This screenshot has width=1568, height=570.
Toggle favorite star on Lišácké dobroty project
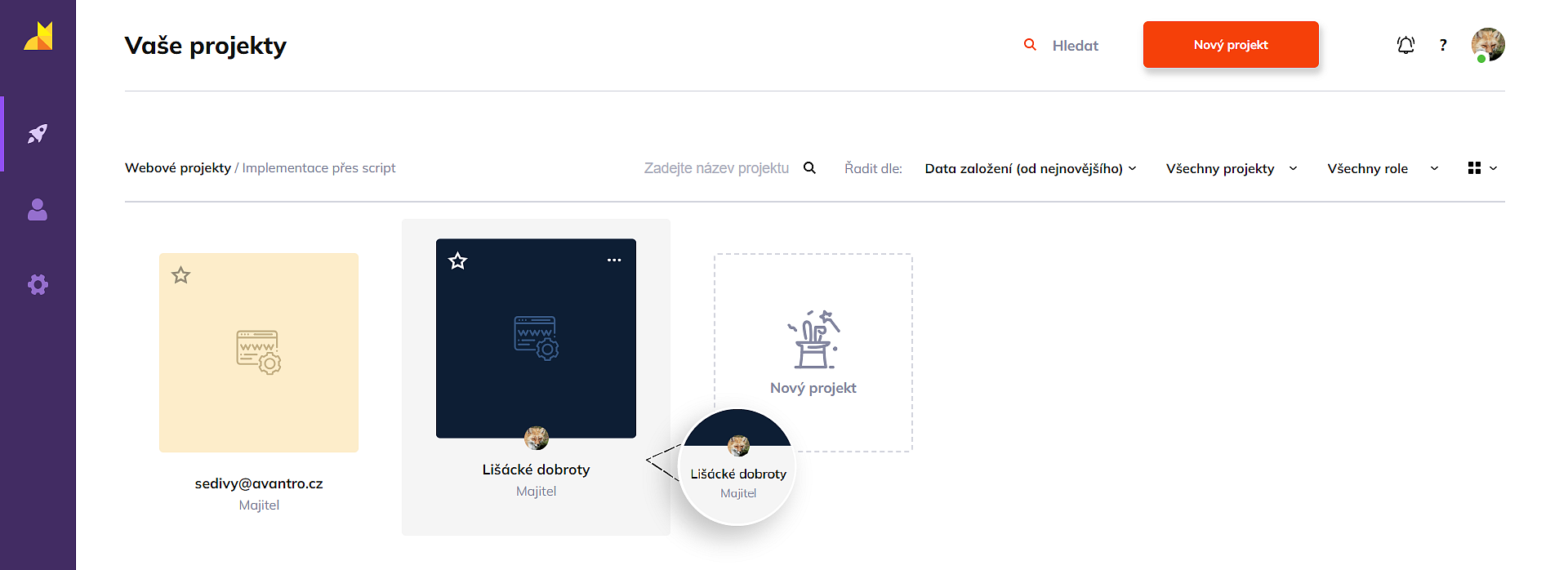(458, 261)
